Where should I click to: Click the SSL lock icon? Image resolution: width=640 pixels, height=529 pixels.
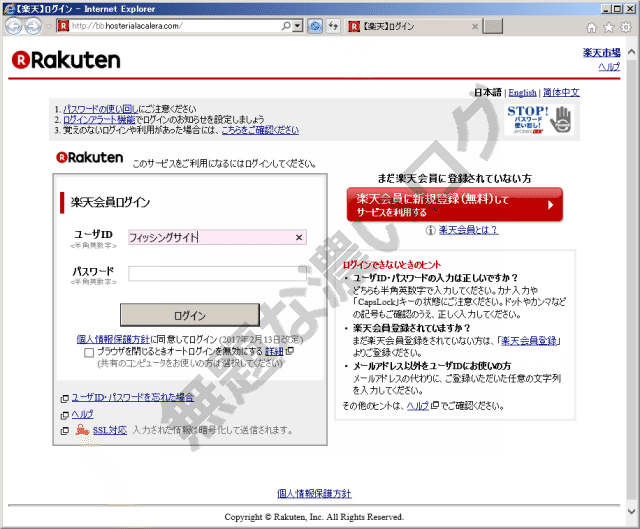click(82, 430)
